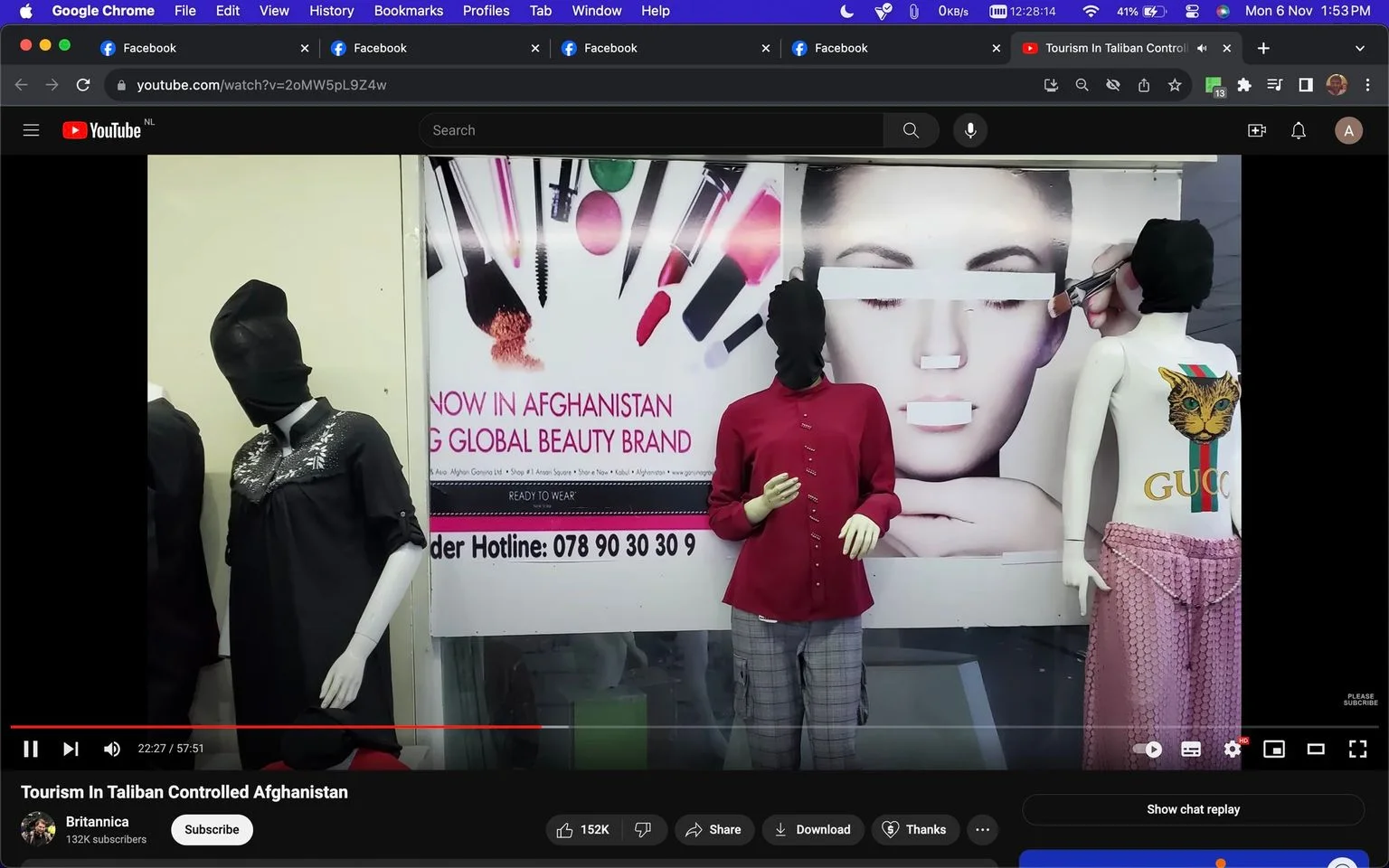
Task: Open YouTube notifications bell
Action: [1299, 130]
